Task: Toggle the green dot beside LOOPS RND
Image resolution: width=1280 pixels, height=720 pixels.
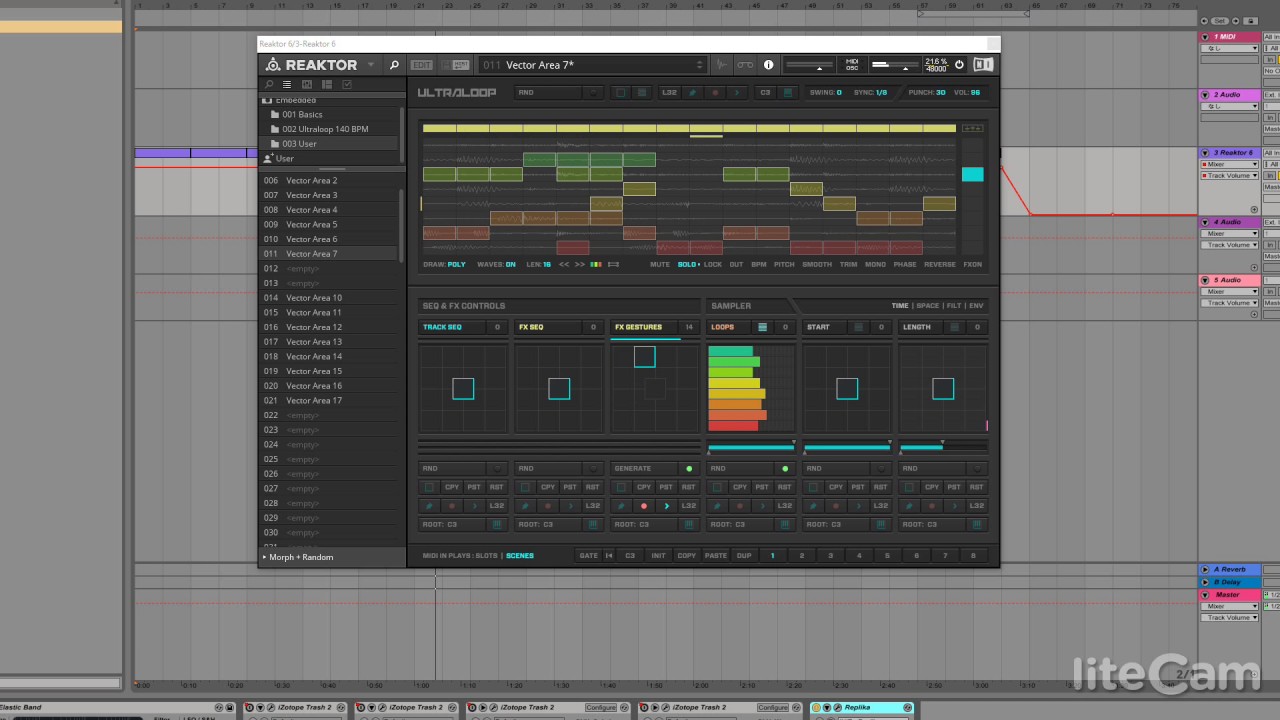Action: pos(785,469)
